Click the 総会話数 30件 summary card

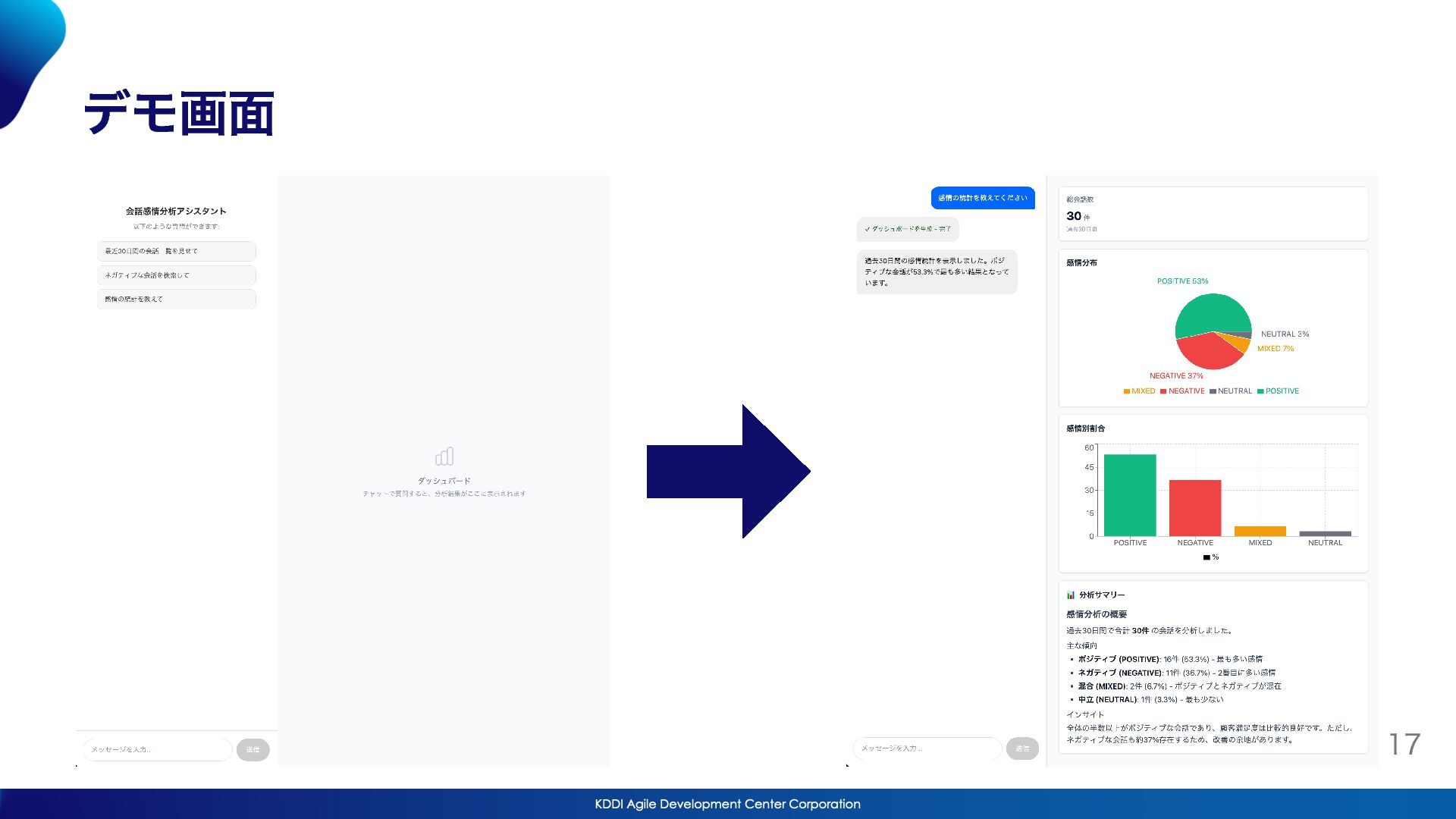pyautogui.click(x=1213, y=214)
